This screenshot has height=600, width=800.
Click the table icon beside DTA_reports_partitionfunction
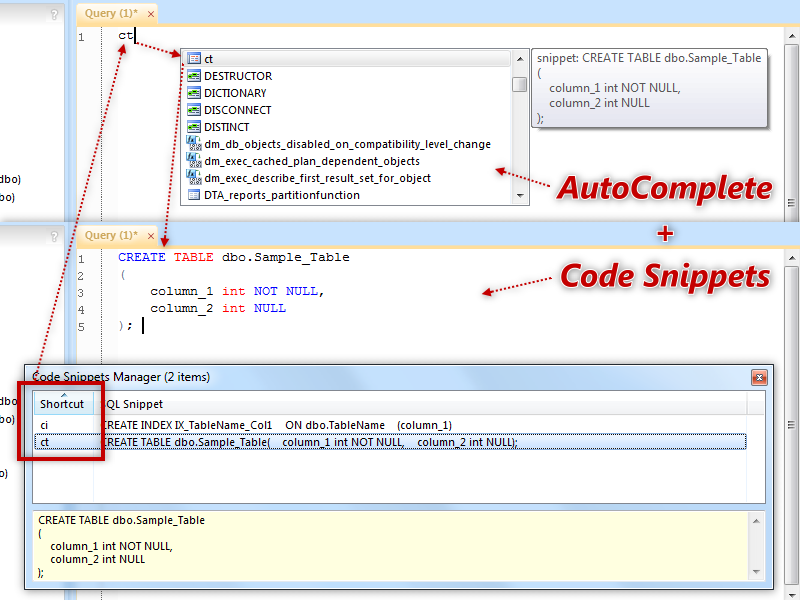pyautogui.click(x=194, y=195)
